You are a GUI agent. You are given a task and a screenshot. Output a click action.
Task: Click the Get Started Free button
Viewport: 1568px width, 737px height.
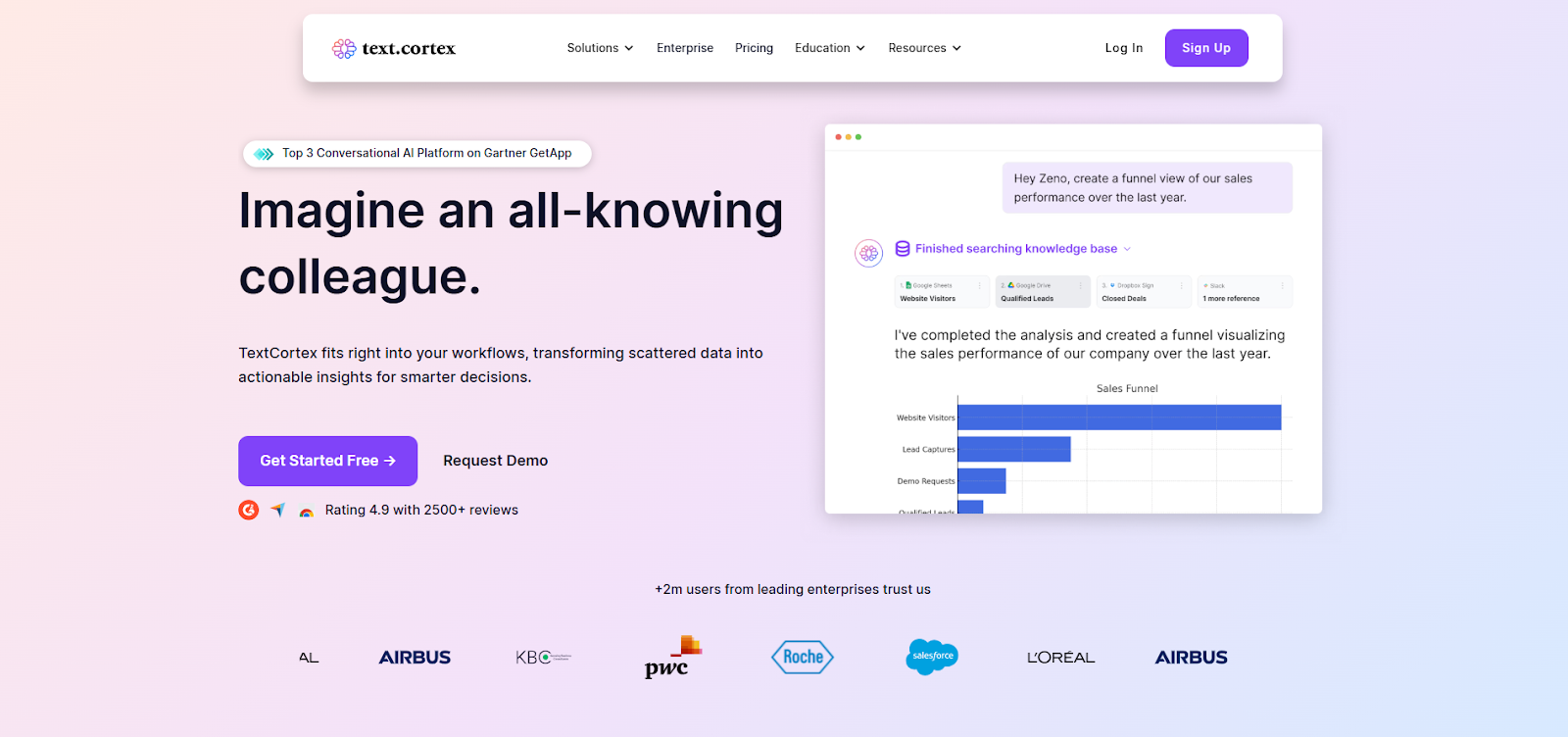[x=327, y=461]
